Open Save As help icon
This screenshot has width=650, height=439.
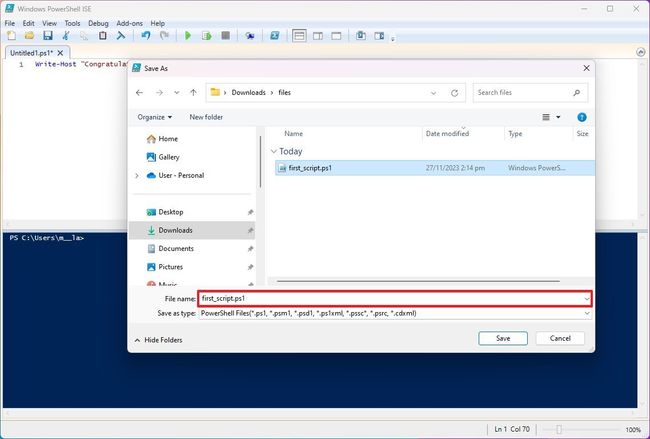(582, 117)
